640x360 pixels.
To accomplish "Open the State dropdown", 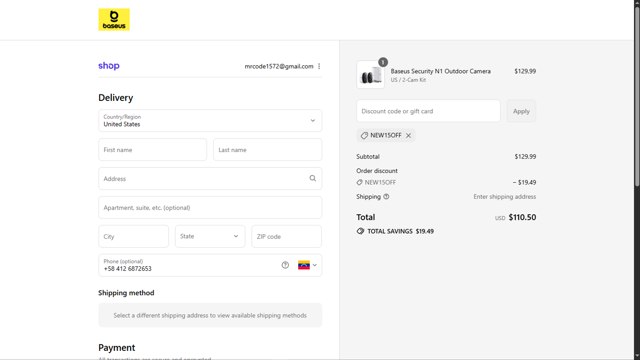I will [x=210, y=236].
